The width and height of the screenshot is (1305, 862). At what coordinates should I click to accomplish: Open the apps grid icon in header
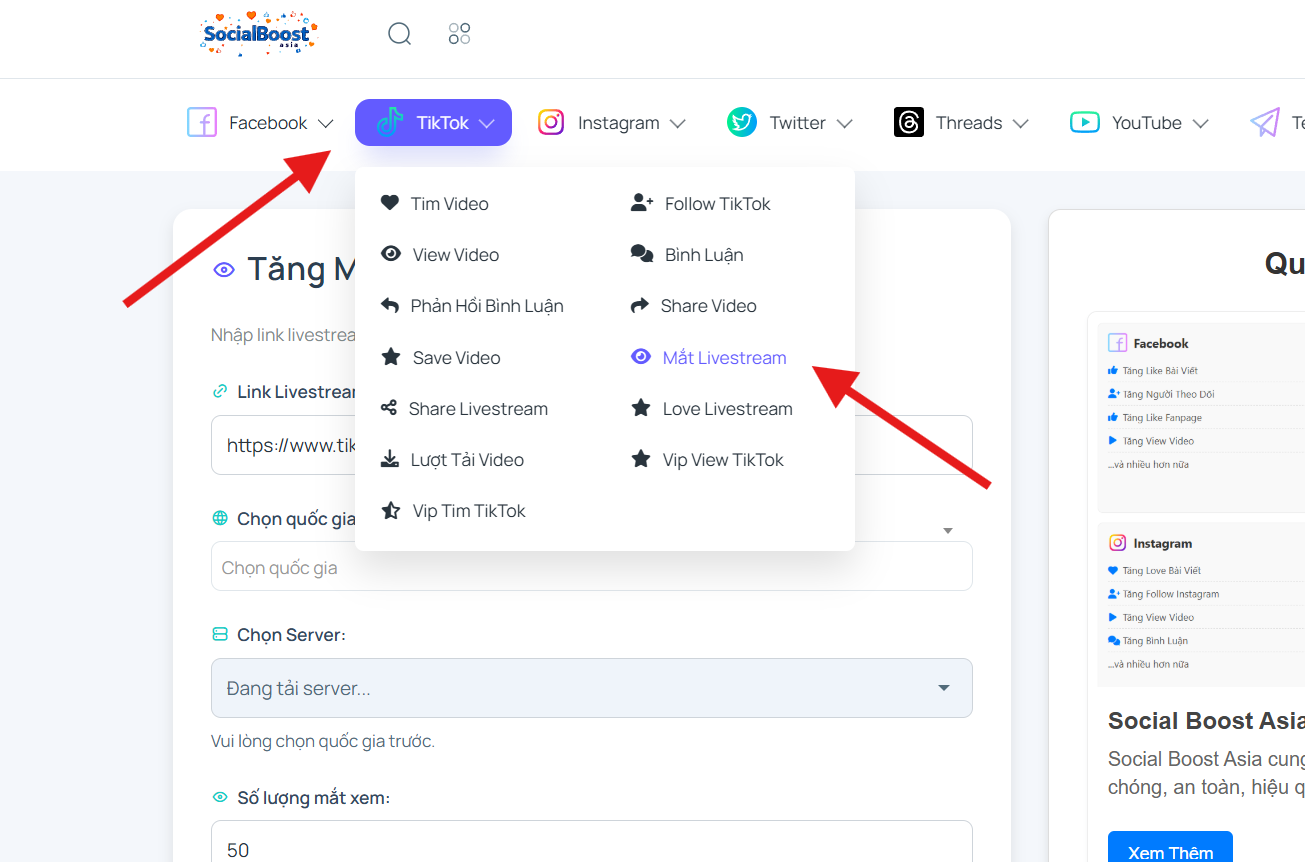(x=459, y=34)
